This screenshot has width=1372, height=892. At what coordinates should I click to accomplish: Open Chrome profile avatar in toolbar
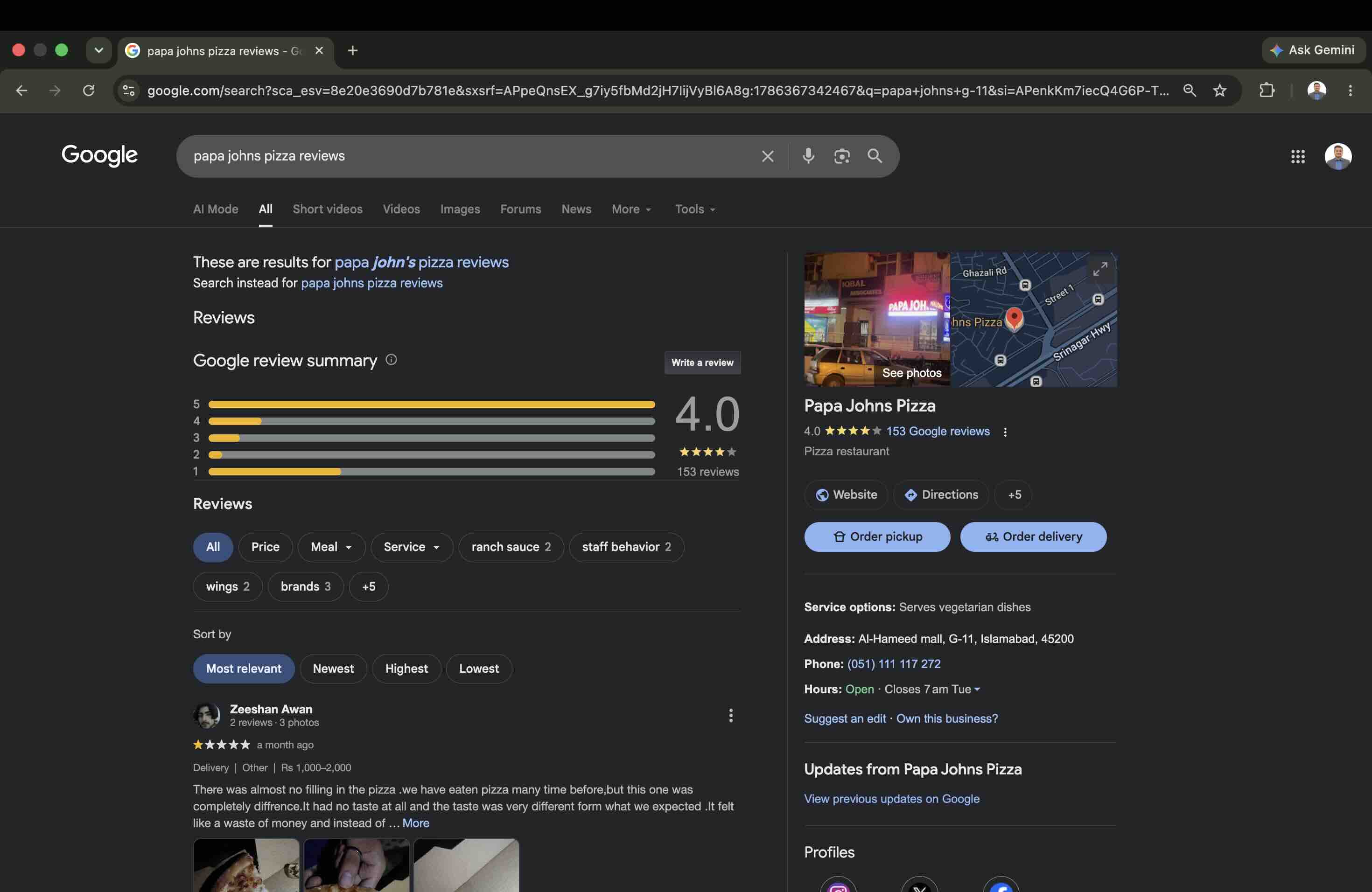[x=1316, y=91]
